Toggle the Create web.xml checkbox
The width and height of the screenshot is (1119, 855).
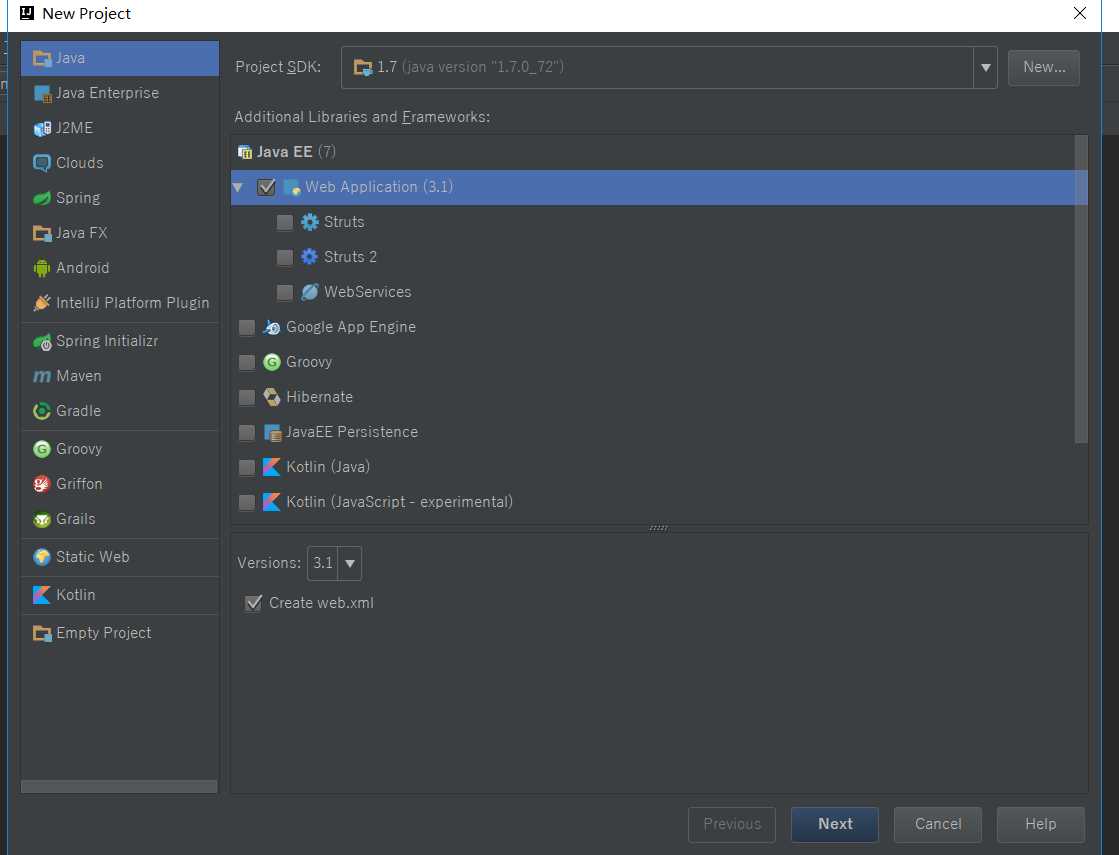tap(253, 603)
